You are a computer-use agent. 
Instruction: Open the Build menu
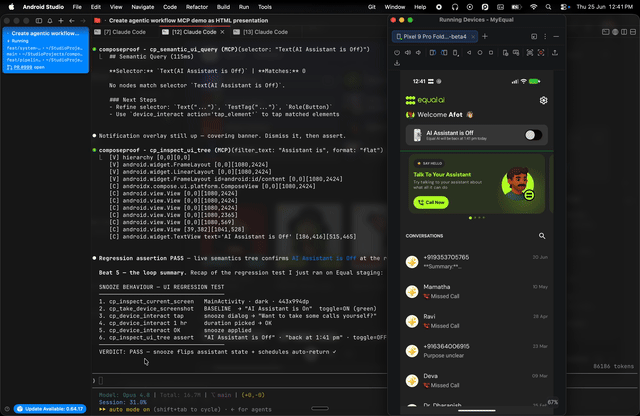click(x=223, y=7)
